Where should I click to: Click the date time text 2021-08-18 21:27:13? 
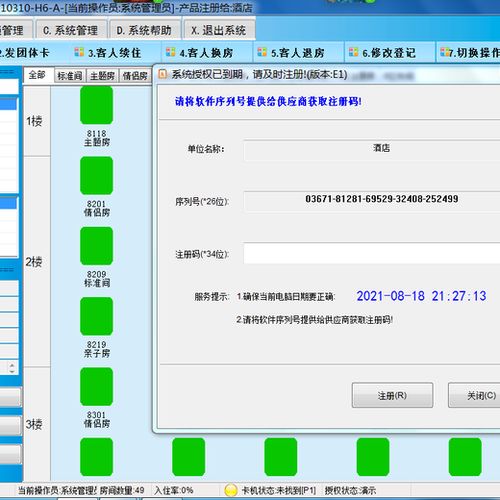point(421,296)
